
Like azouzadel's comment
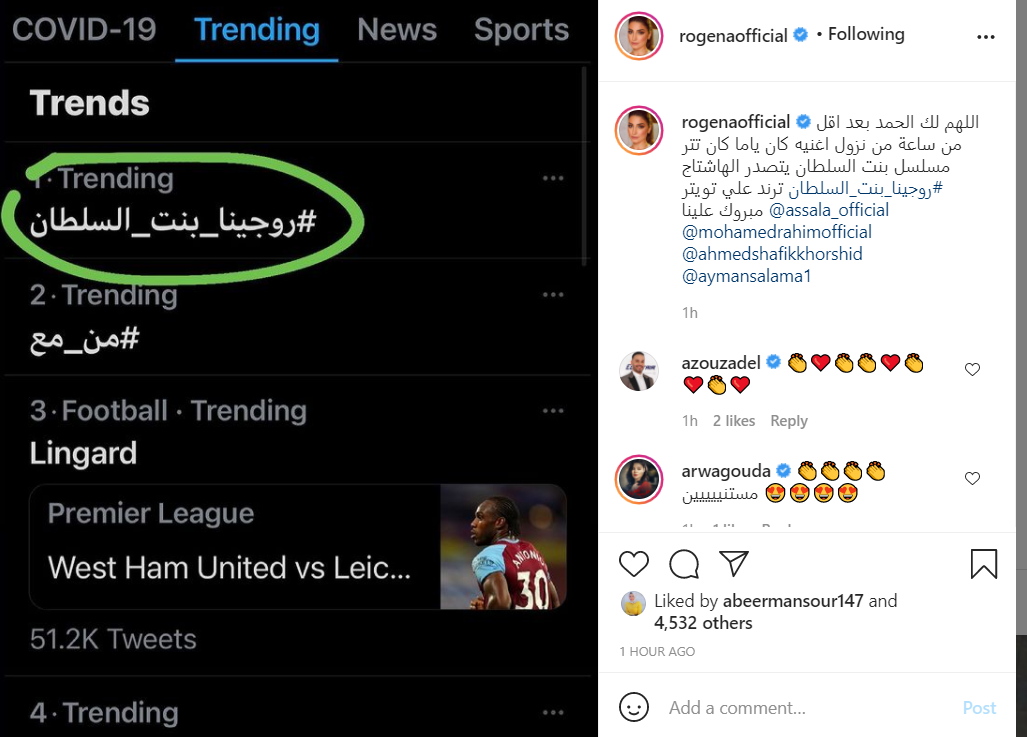point(972,370)
